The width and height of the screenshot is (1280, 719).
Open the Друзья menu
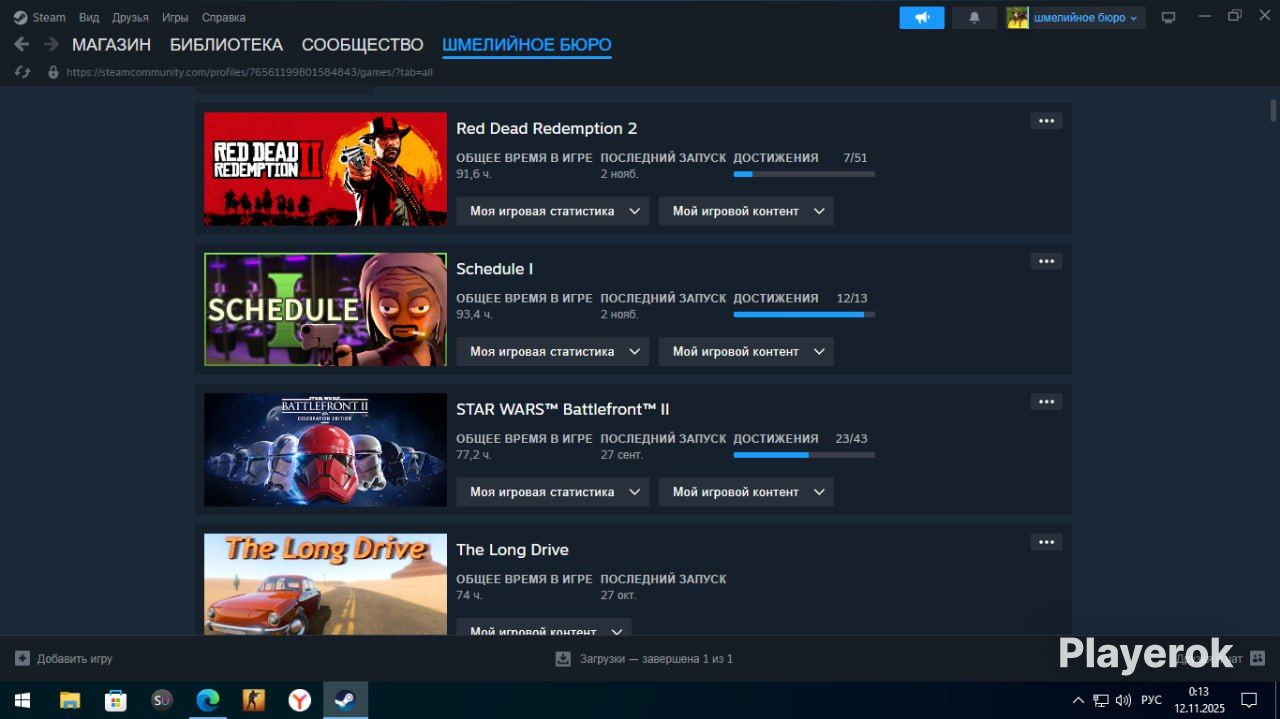pyautogui.click(x=130, y=17)
